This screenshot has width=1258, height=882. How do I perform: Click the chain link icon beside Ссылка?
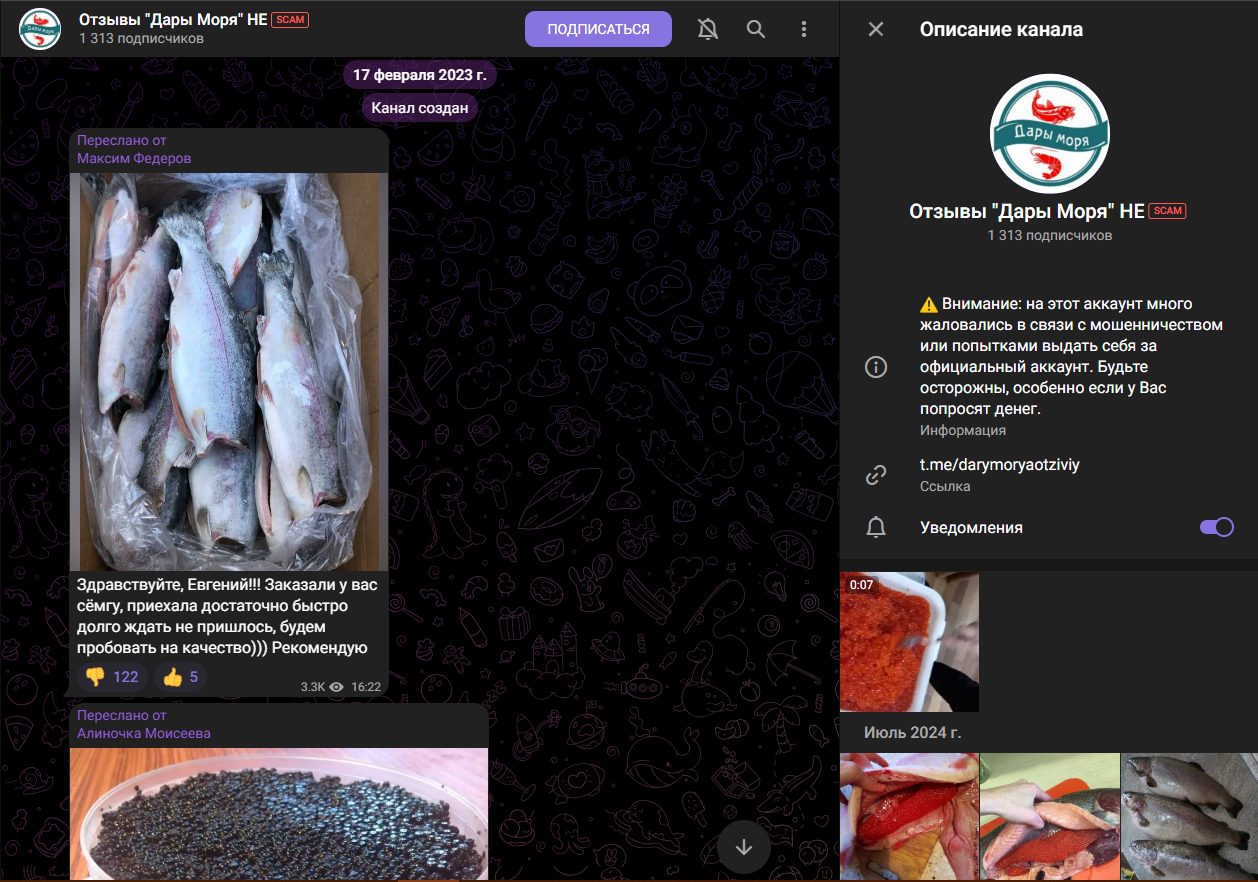(876, 475)
